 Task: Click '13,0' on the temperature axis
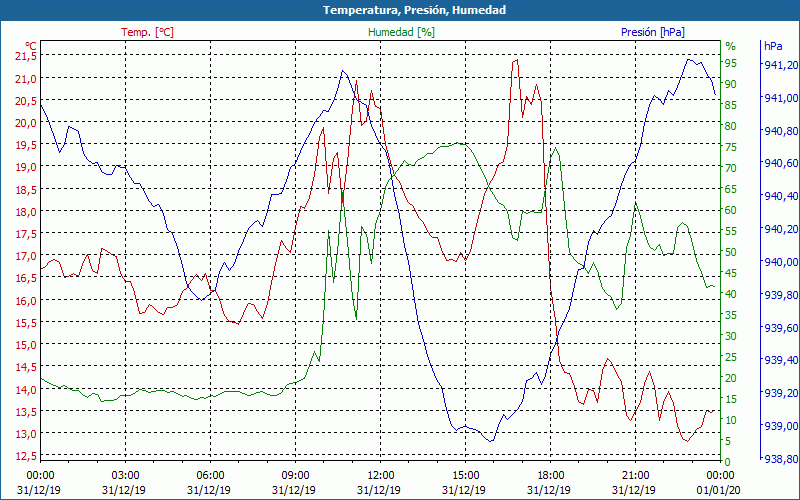(x=27, y=434)
